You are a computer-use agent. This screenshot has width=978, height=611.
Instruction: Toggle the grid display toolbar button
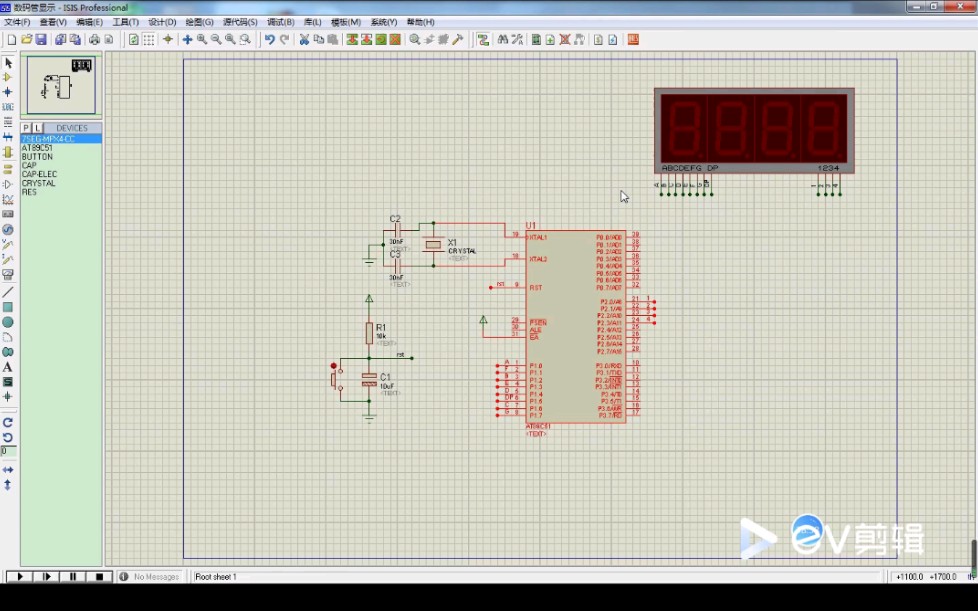[x=148, y=40]
